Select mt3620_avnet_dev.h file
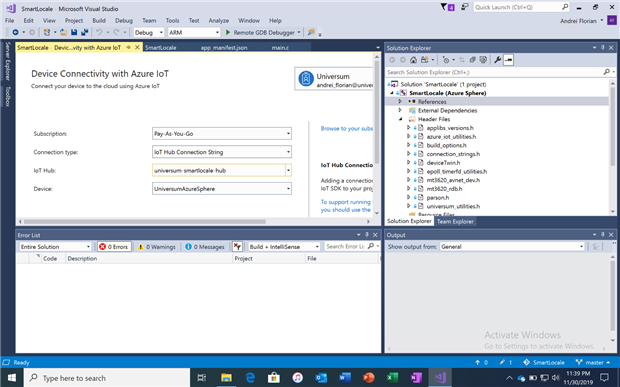This screenshot has height=387, width=620. 453,180
